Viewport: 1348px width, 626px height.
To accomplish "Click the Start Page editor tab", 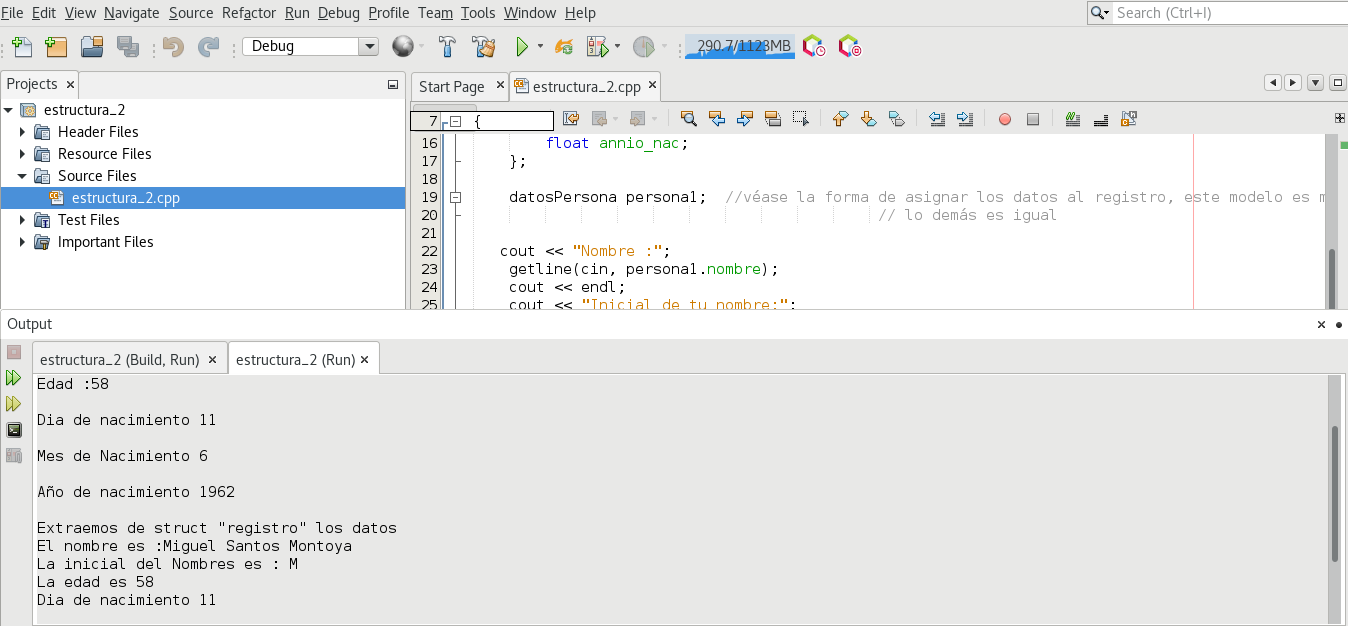I will [451, 87].
